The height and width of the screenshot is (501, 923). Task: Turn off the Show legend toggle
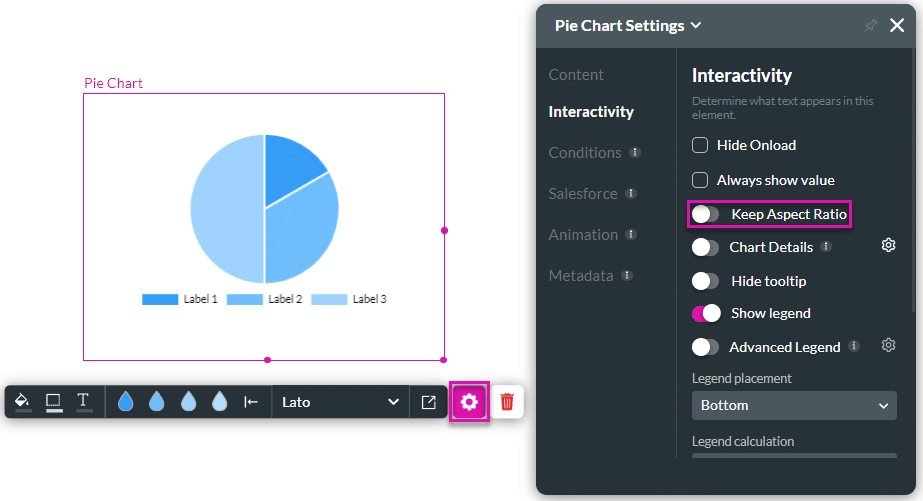click(x=706, y=313)
